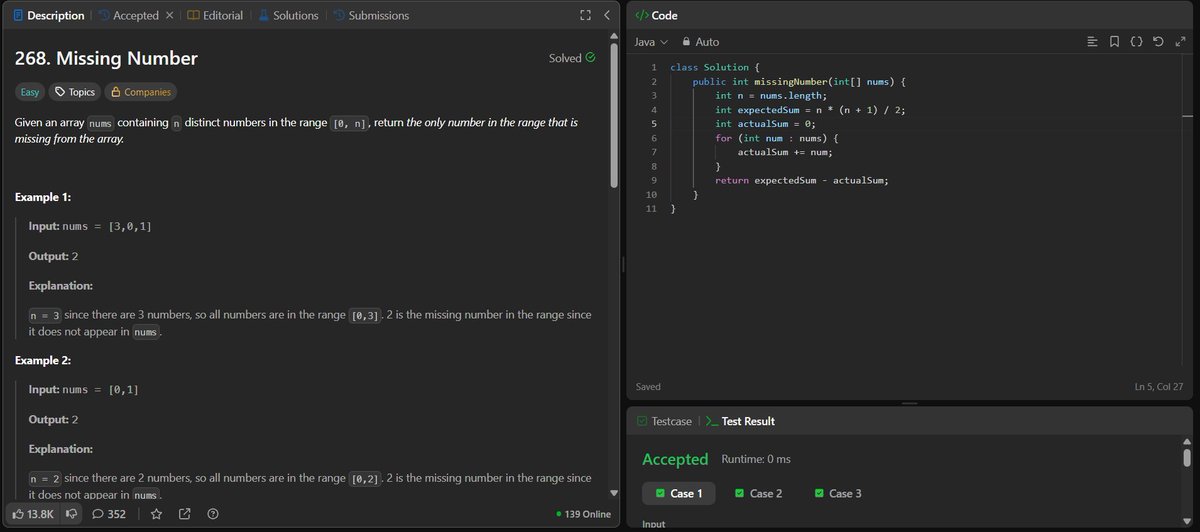Collapse the description panel with chevron
Image resolution: width=1200 pixels, height=532 pixels.
606,15
